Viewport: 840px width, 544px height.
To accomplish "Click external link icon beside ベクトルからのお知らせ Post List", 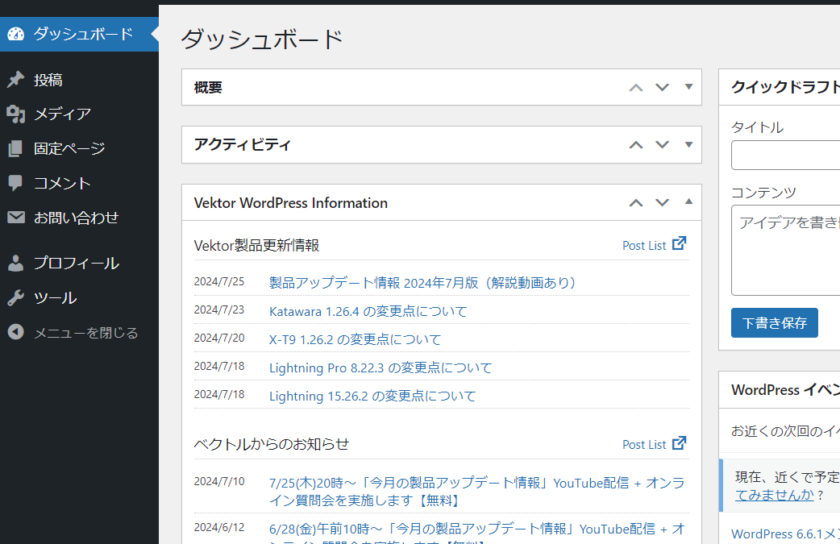I will pos(679,443).
